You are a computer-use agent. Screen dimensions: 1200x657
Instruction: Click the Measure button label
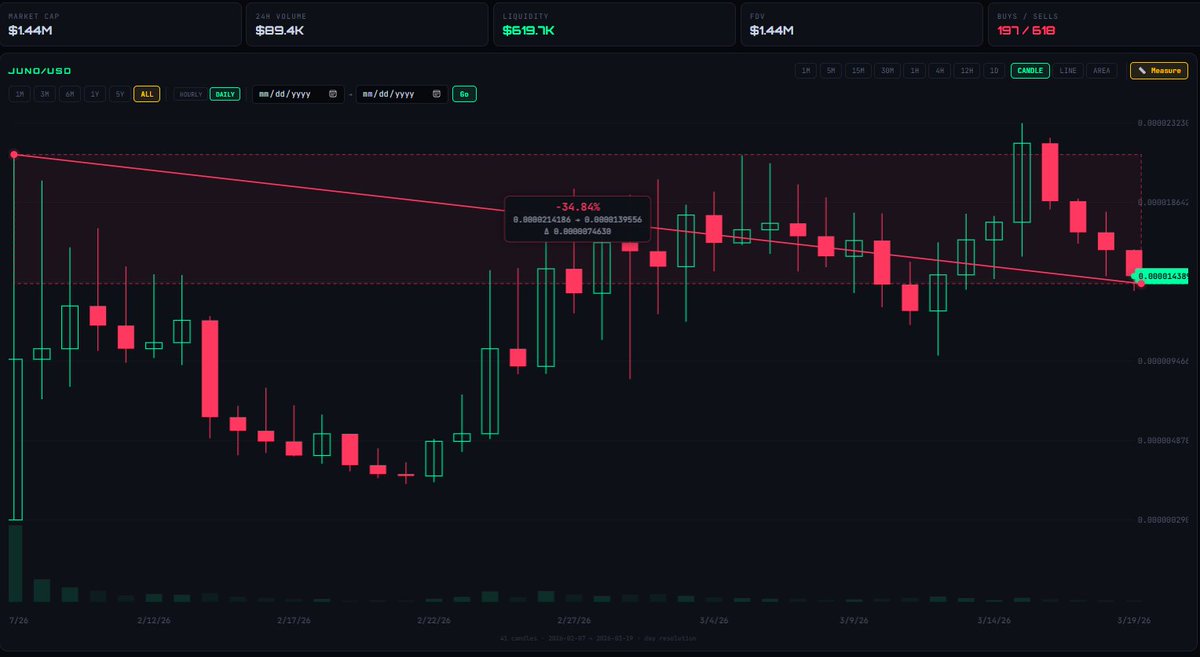point(1165,71)
